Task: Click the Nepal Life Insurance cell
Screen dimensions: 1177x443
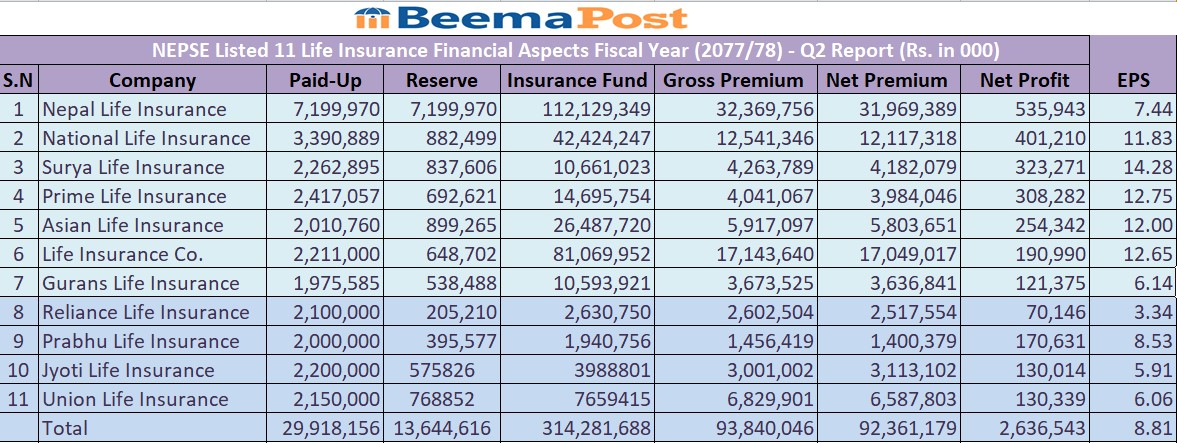Action: (134, 109)
